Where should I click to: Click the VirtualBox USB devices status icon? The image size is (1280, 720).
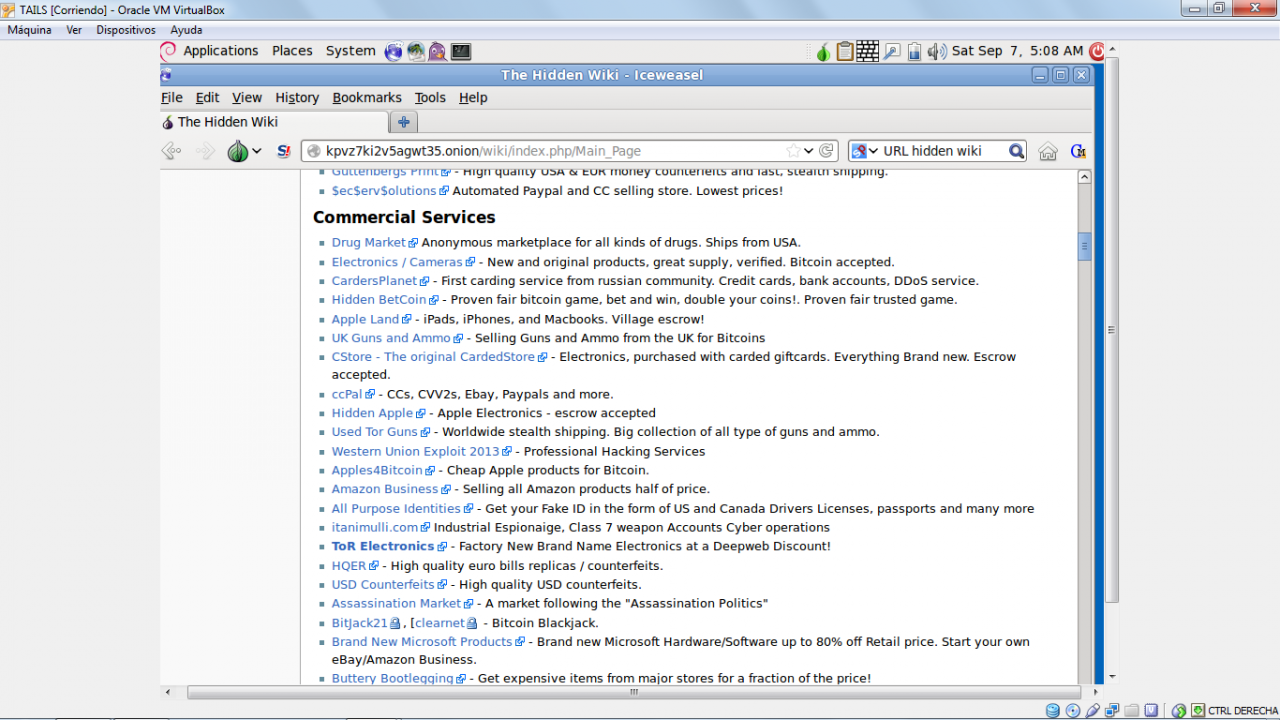1091,711
